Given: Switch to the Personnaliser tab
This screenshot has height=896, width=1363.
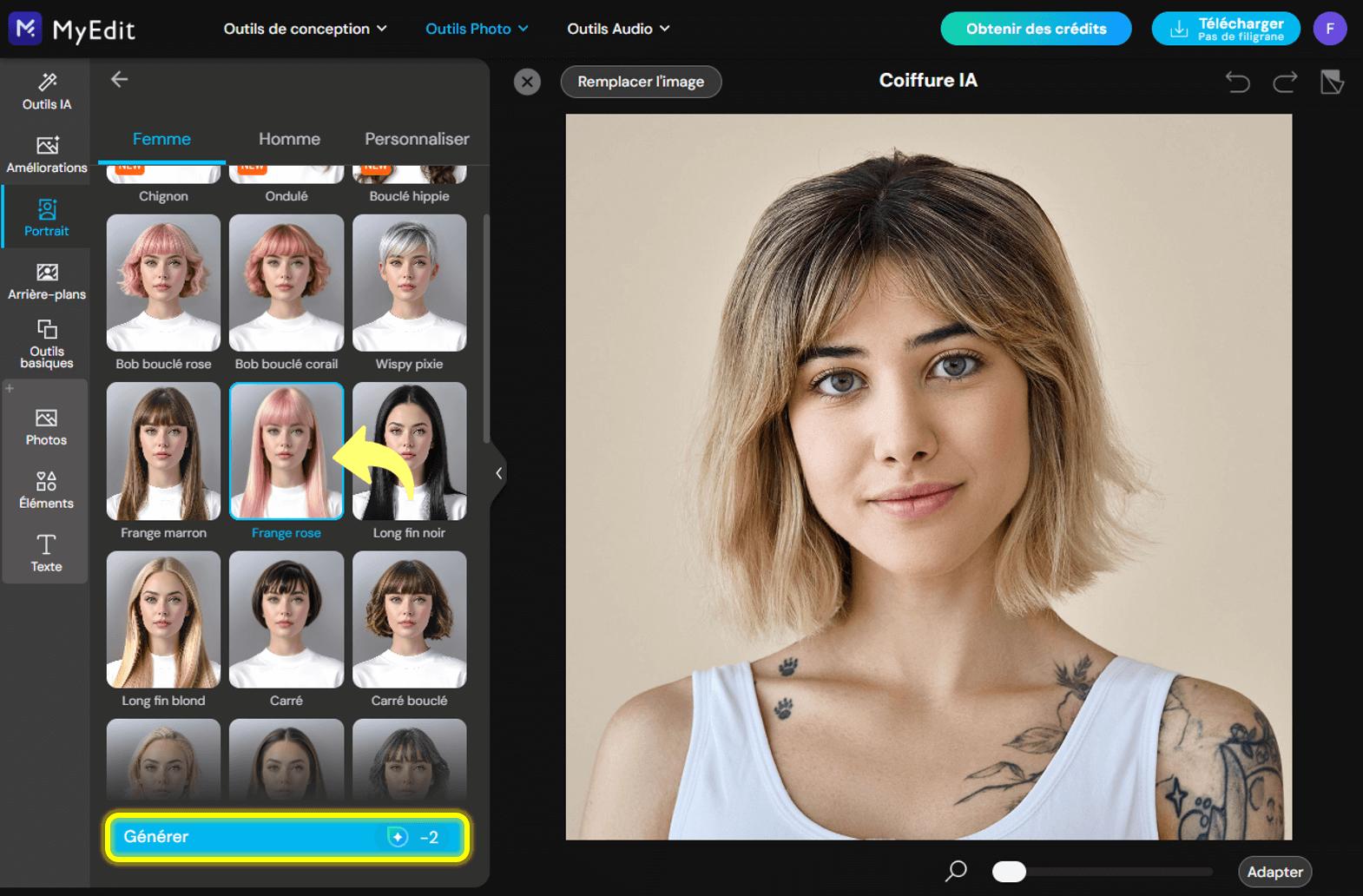Looking at the screenshot, I should tap(417, 139).
